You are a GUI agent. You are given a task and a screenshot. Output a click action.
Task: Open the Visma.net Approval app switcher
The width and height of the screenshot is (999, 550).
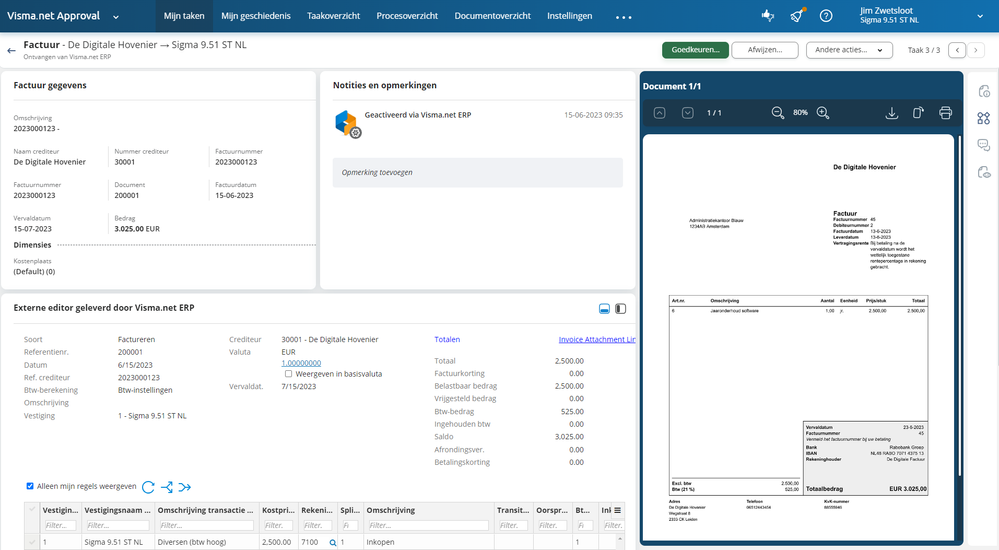point(116,17)
